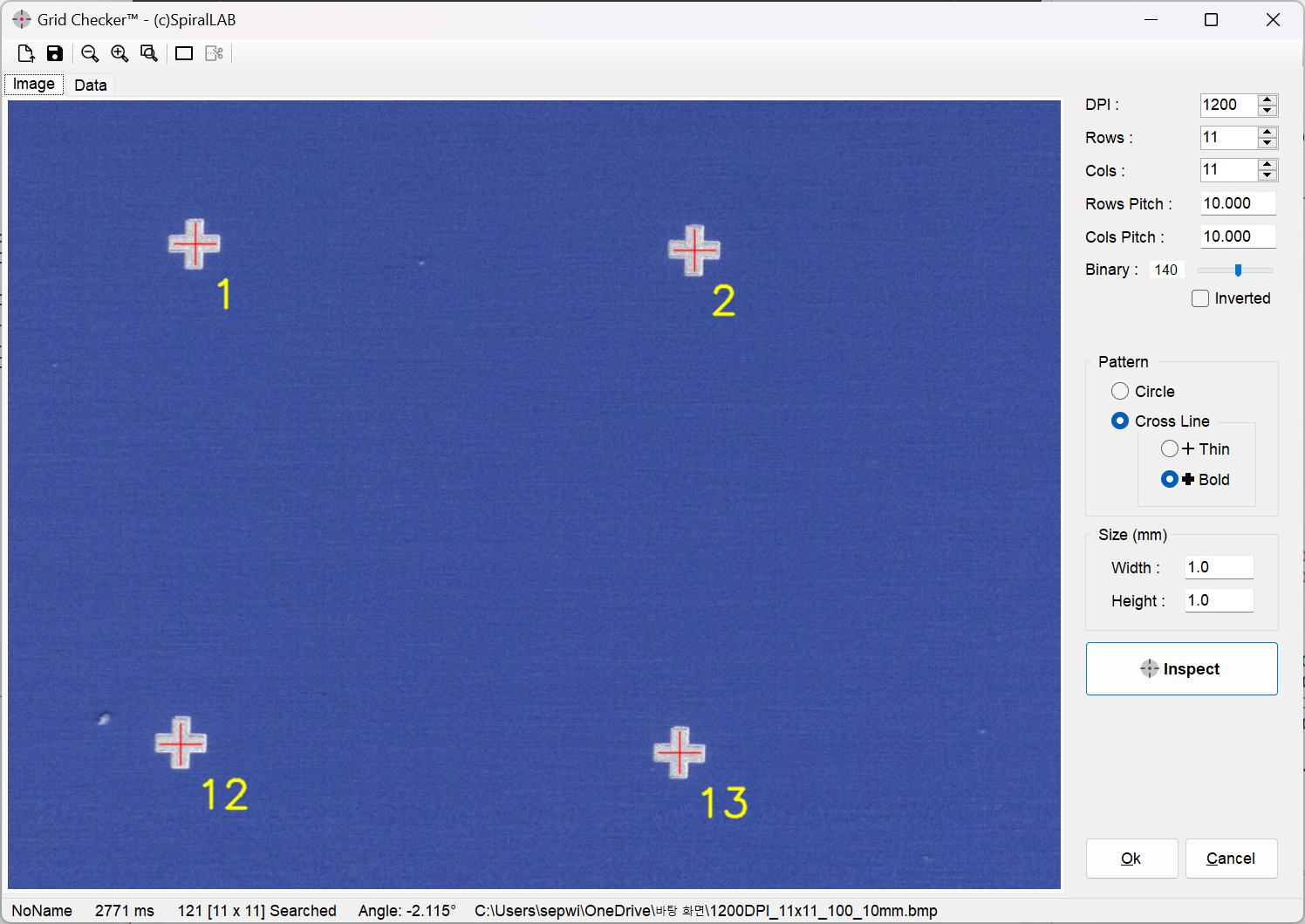
Task: Decrement the Cols spinner down
Action: point(1267,175)
